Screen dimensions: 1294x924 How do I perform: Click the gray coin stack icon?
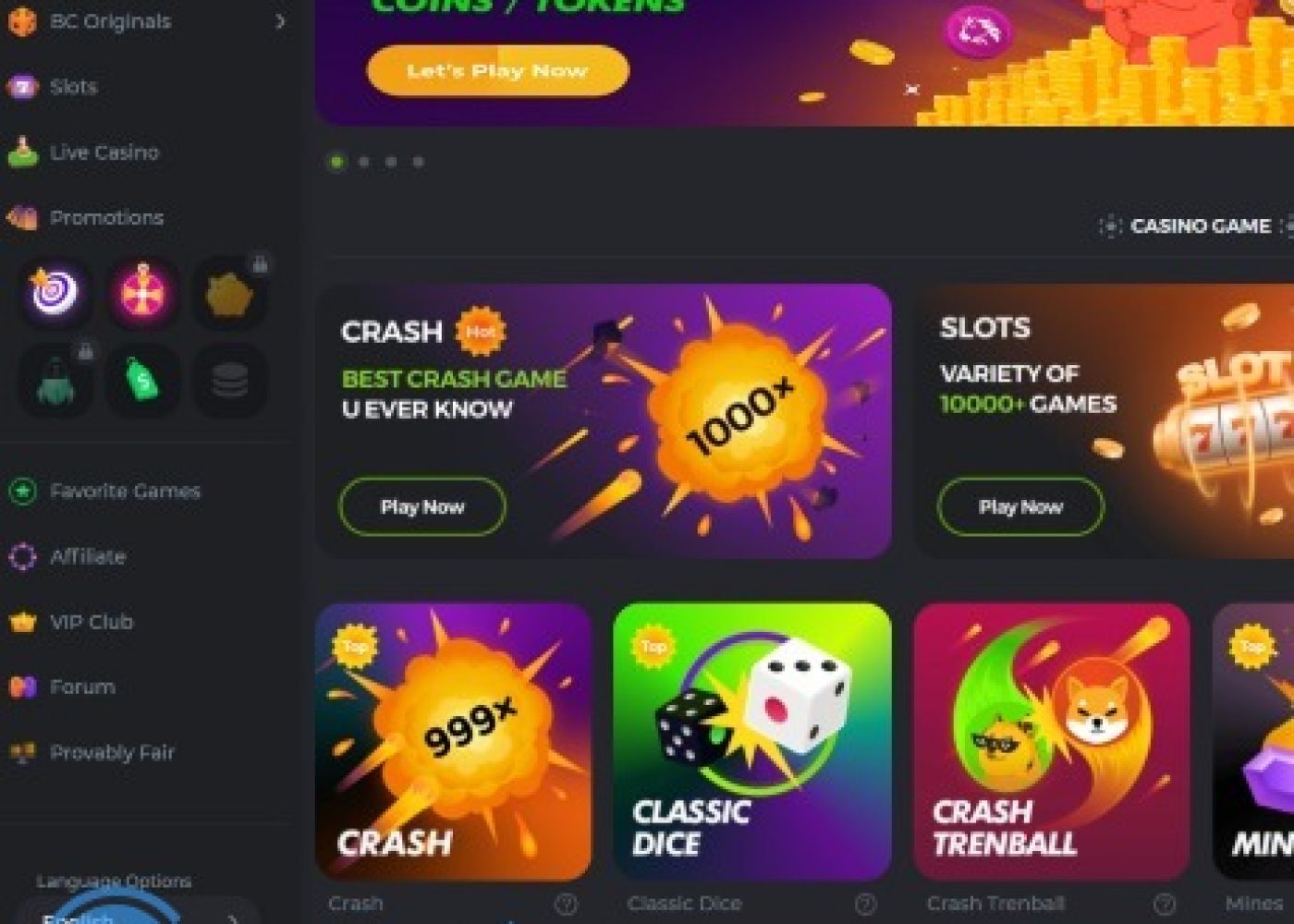click(229, 380)
